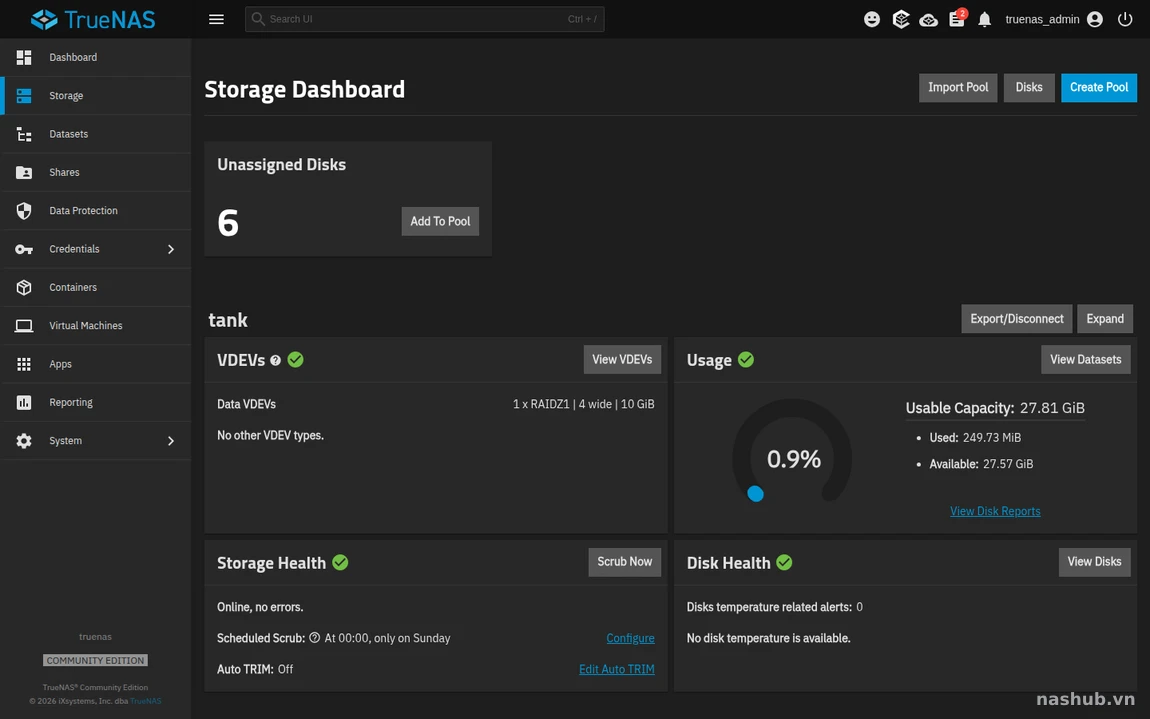This screenshot has height=719, width=1150.
Task: Click the Disks button
Action: tap(1029, 87)
